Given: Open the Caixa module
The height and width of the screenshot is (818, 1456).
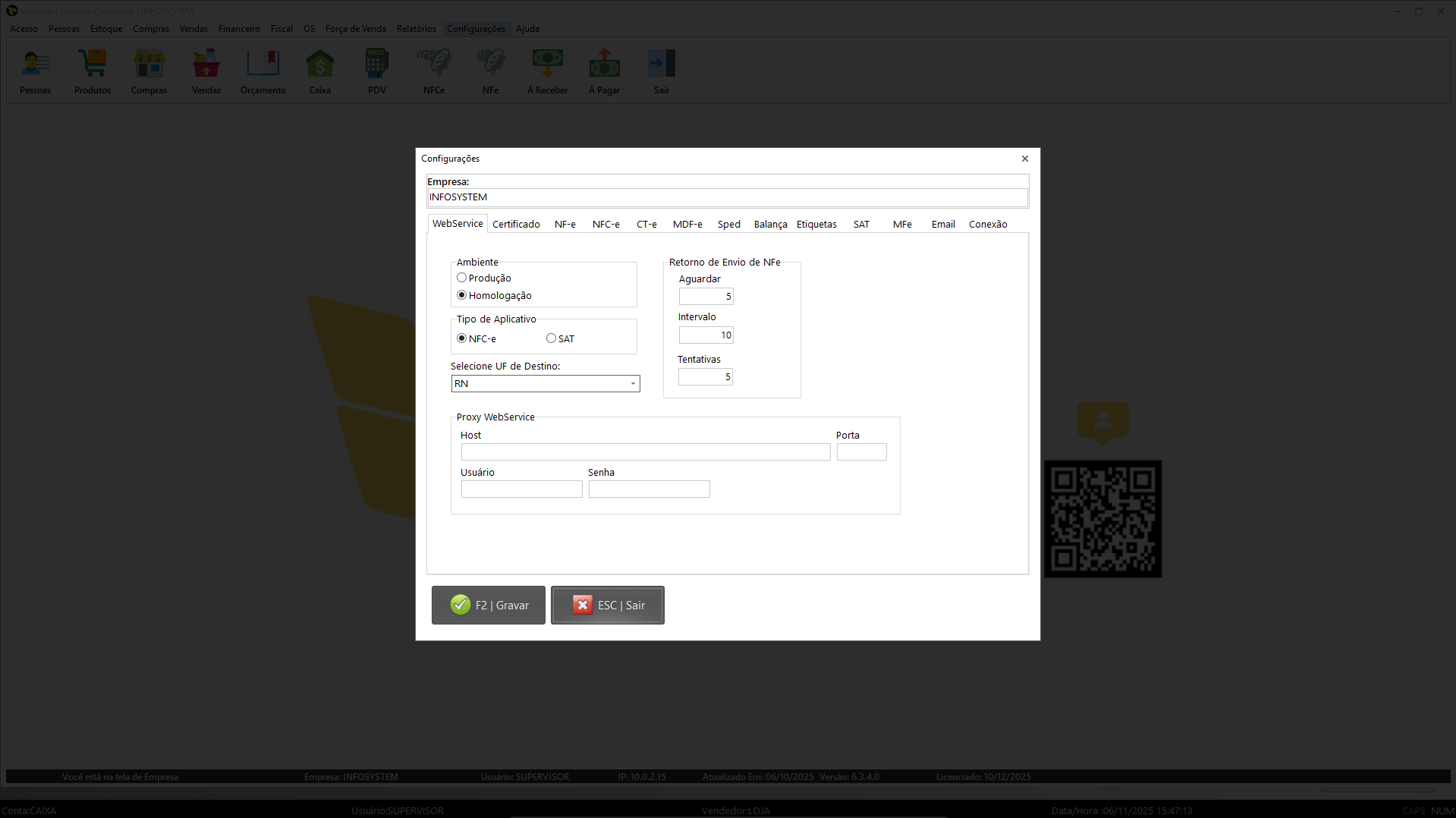Looking at the screenshot, I should point(319,70).
